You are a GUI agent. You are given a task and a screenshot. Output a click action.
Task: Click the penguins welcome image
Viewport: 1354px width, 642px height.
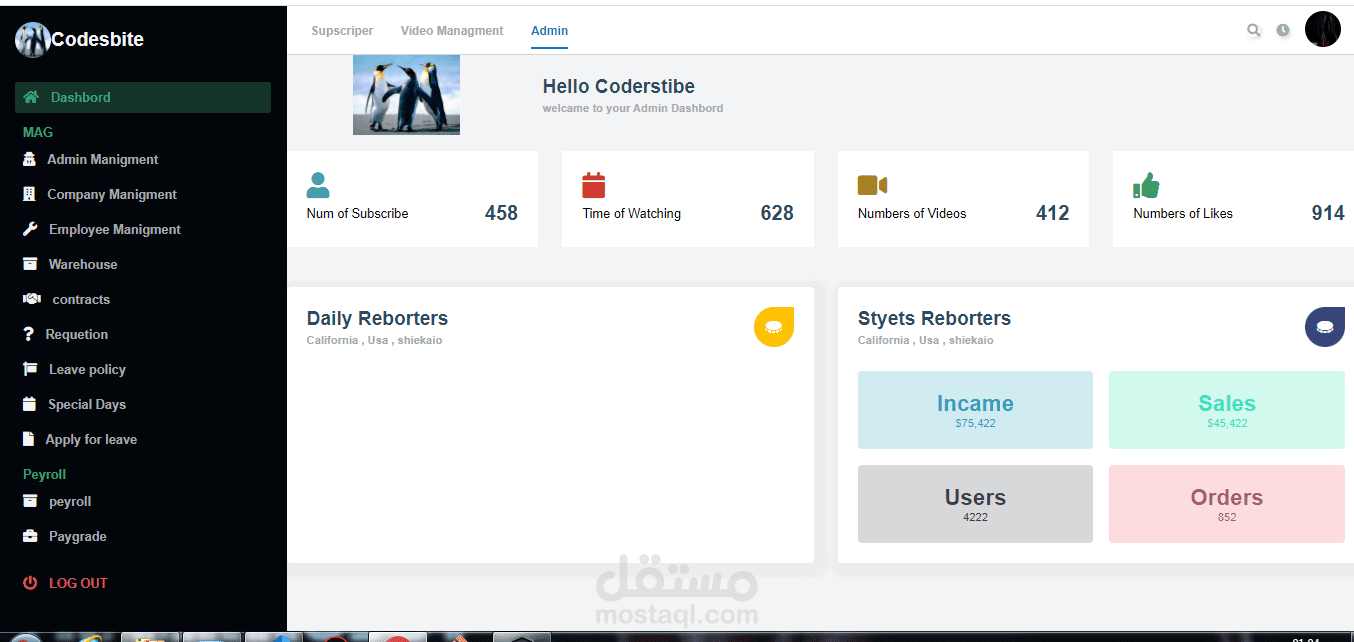(x=406, y=94)
